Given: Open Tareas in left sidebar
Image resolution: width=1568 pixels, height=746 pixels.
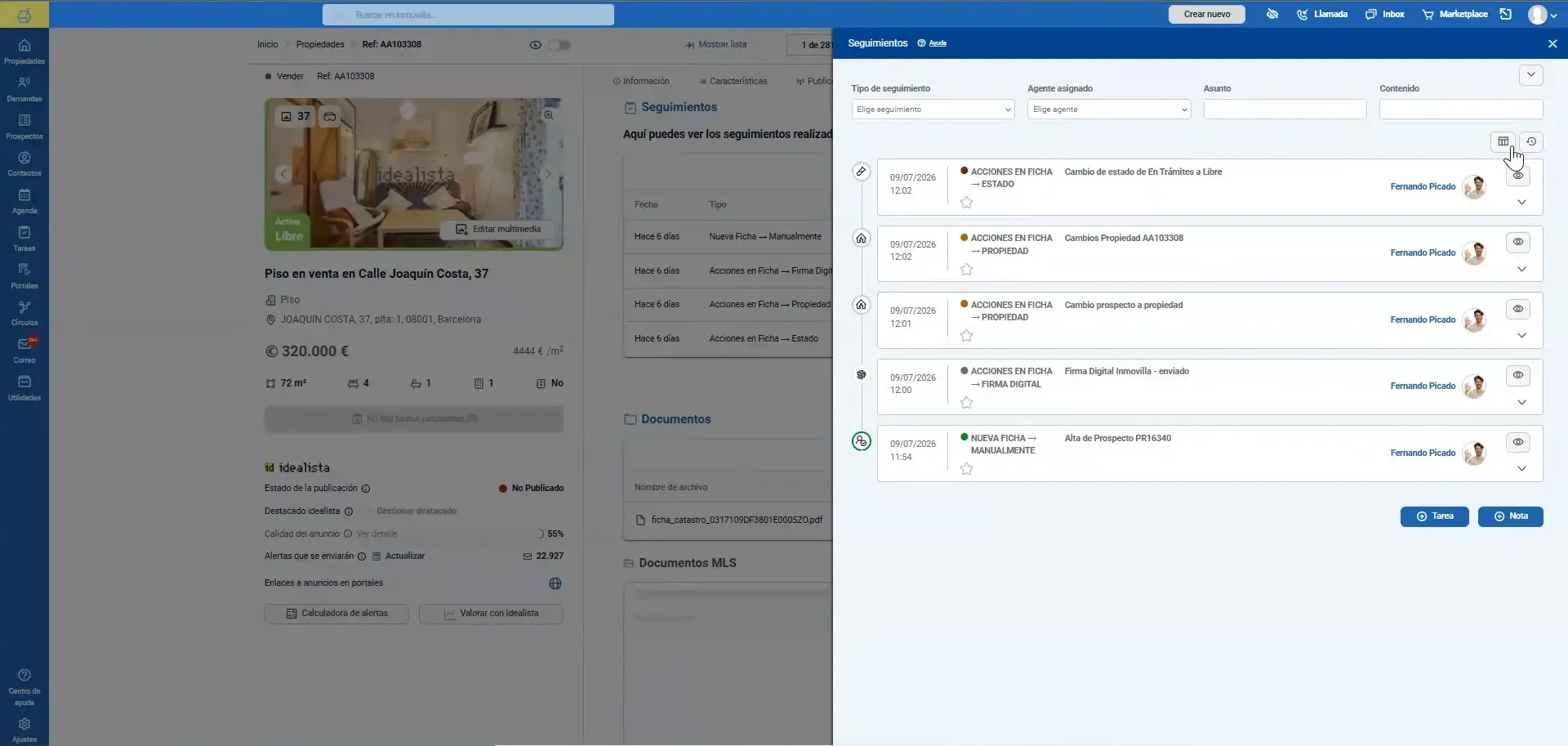Looking at the screenshot, I should click(24, 239).
